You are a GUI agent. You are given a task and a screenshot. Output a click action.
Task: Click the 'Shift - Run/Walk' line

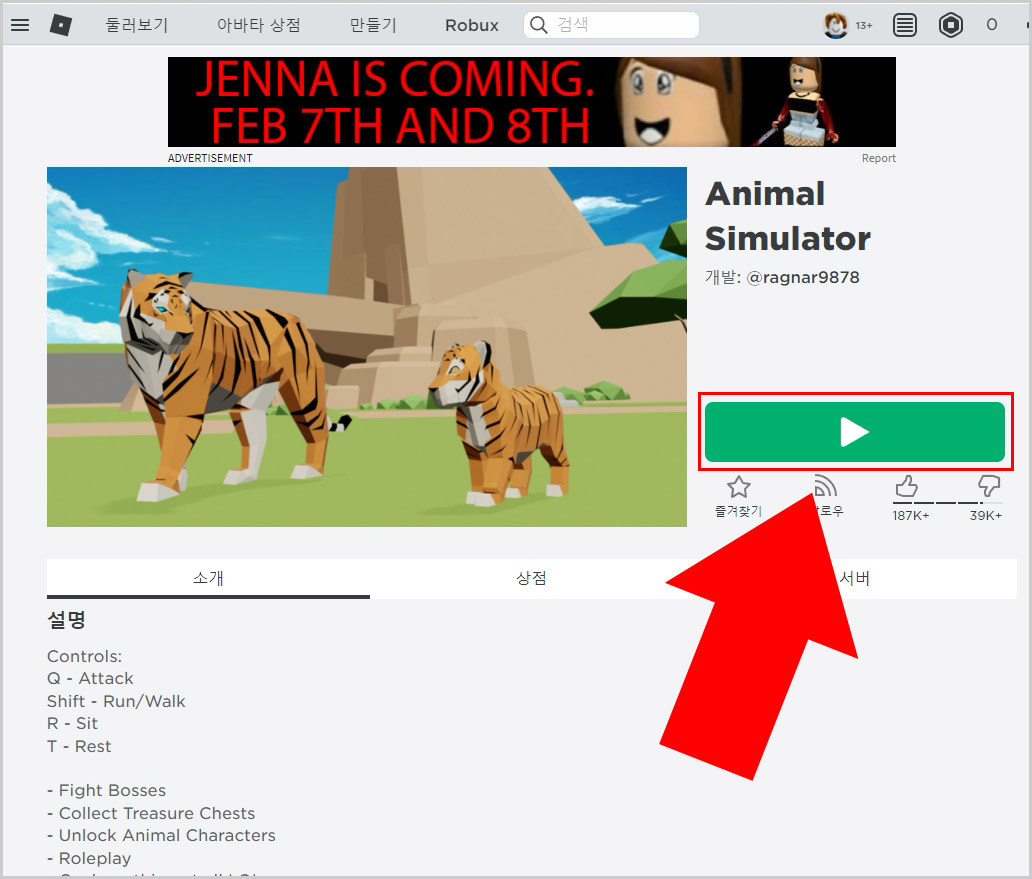tap(116, 701)
